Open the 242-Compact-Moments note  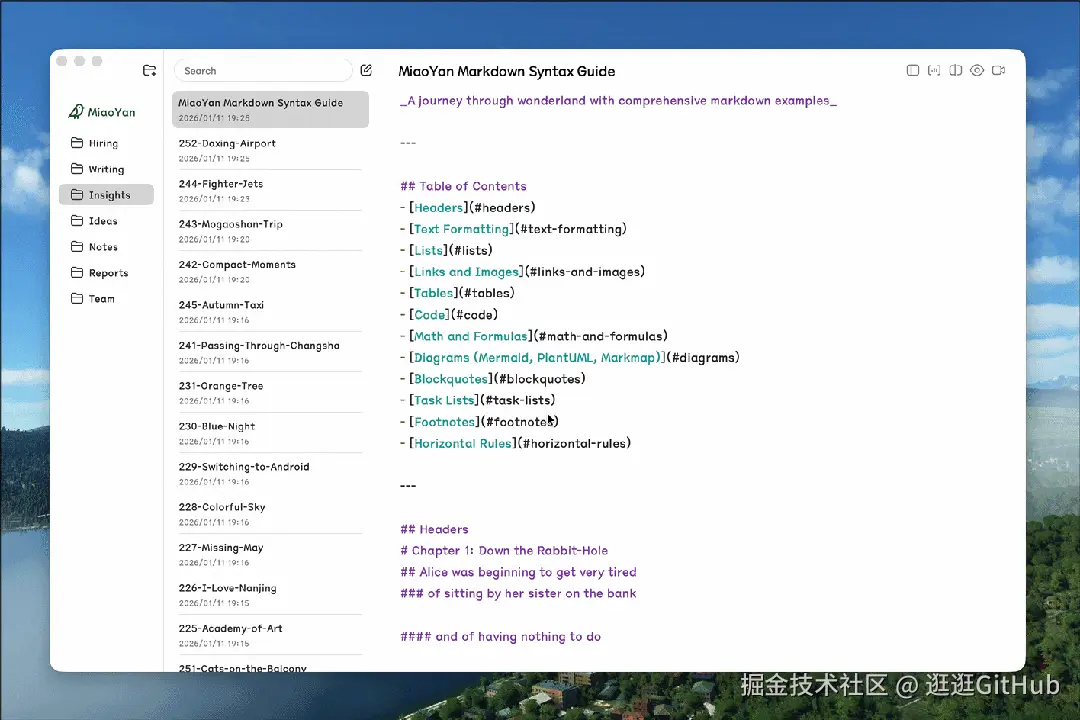pyautogui.click(x=270, y=271)
